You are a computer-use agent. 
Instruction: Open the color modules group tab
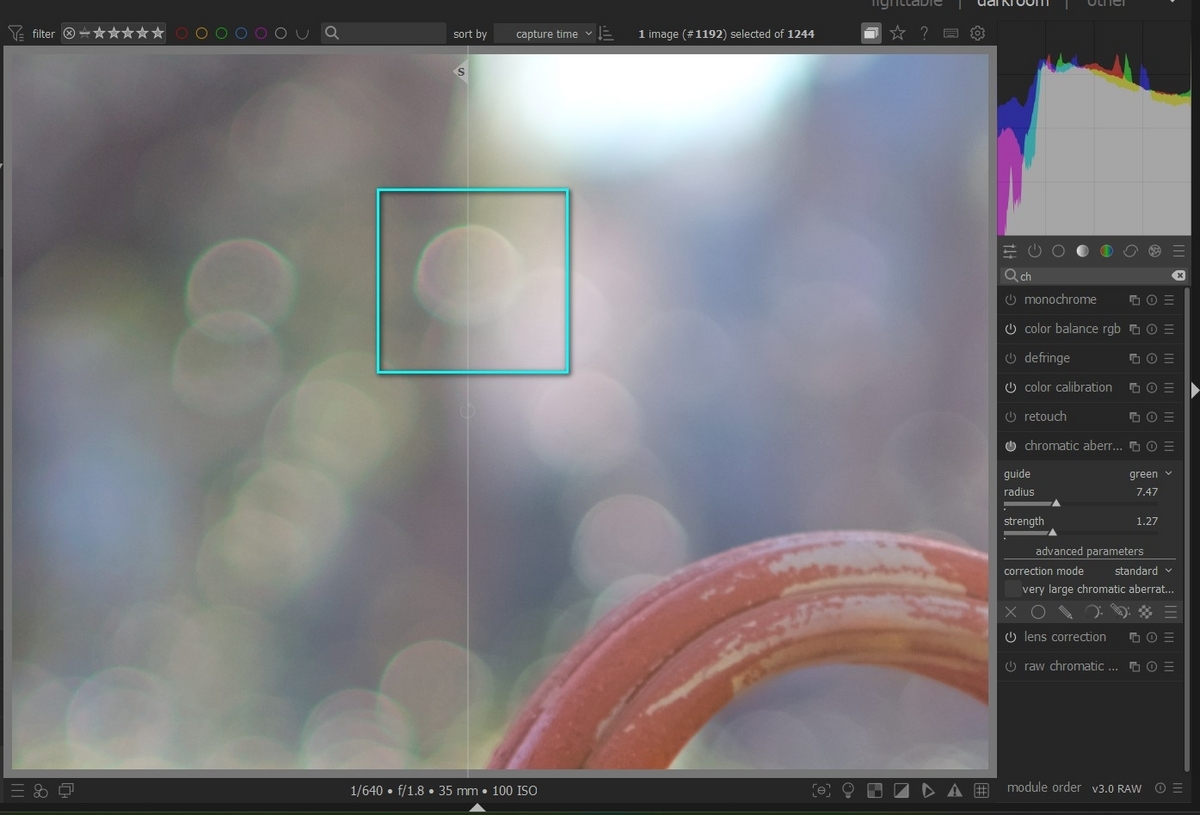pos(1106,251)
